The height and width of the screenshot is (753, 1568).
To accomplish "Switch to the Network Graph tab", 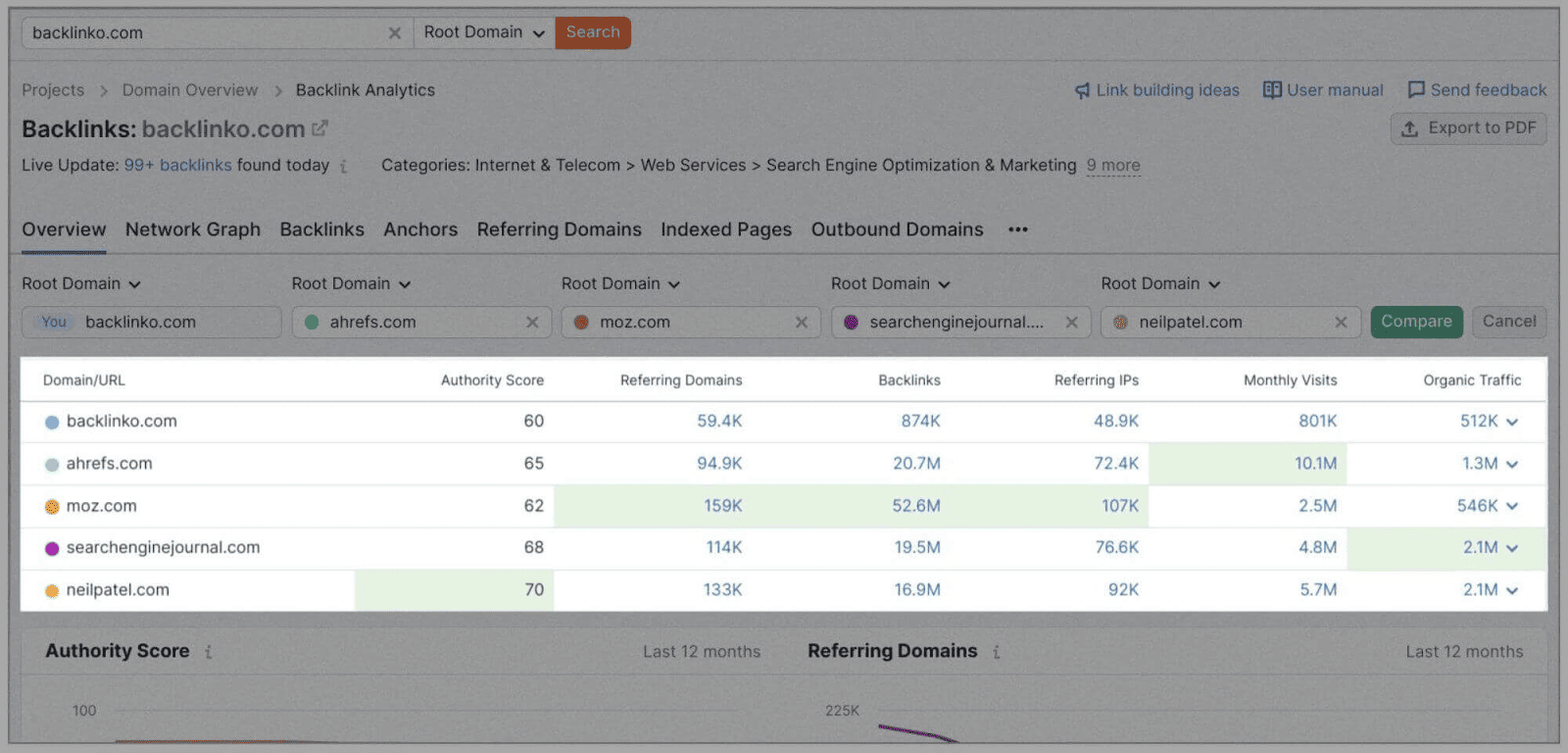I will [x=193, y=229].
